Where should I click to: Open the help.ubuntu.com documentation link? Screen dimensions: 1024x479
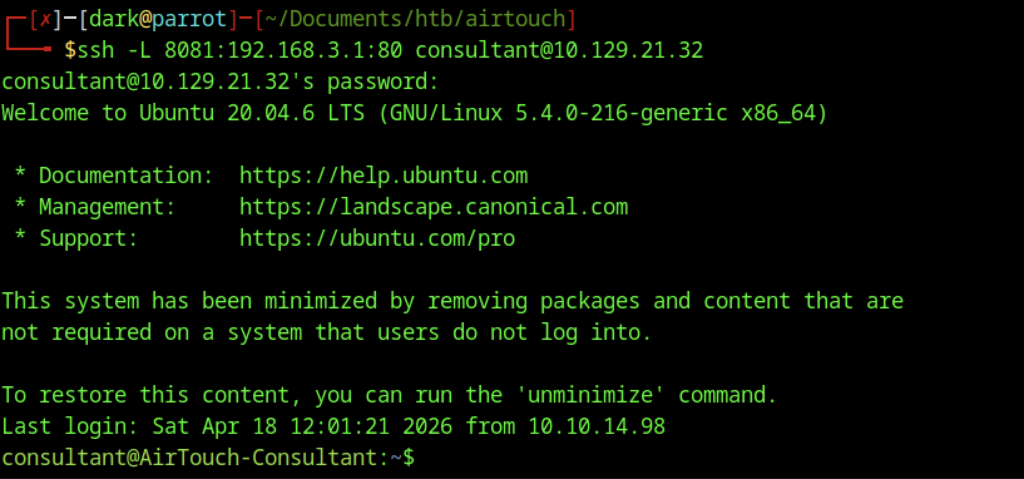click(383, 176)
